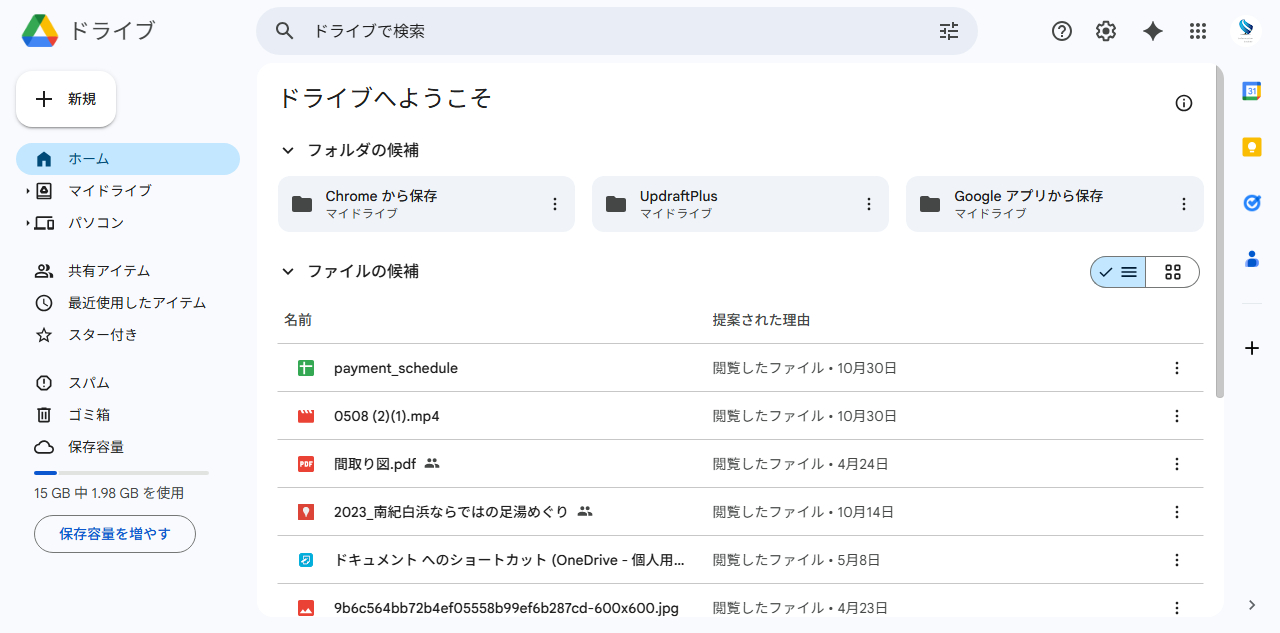Open the Google apps grid
Viewport: 1280px width, 633px height.
[1197, 31]
